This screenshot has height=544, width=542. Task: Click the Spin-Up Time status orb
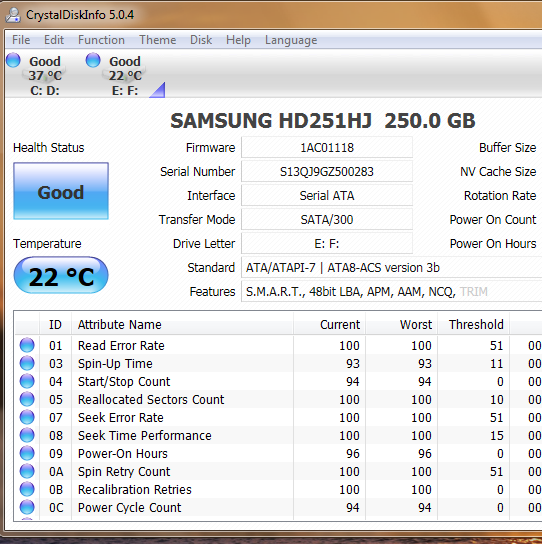(x=27, y=363)
